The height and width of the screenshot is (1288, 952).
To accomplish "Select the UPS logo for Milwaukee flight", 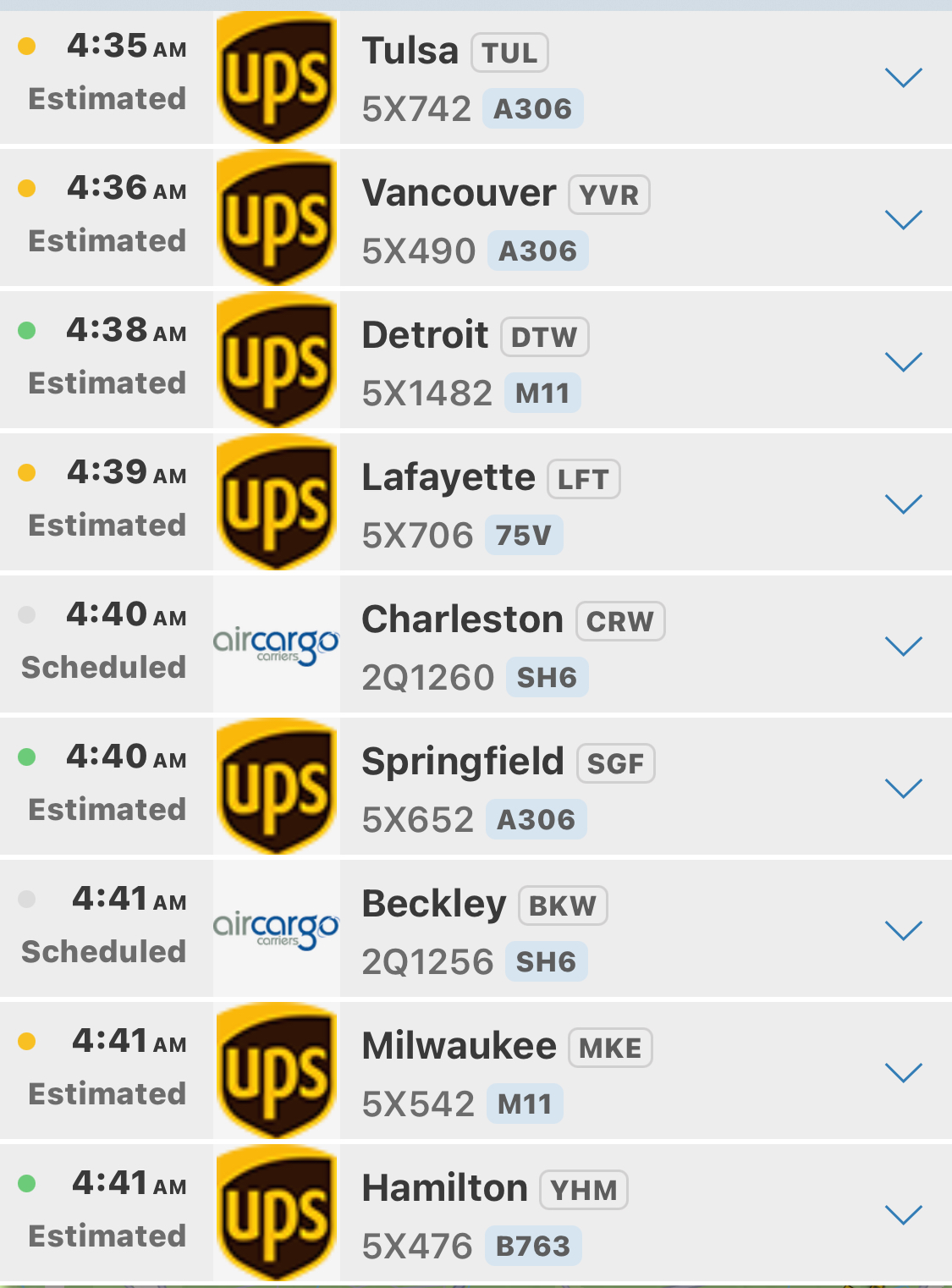I will [x=276, y=1071].
